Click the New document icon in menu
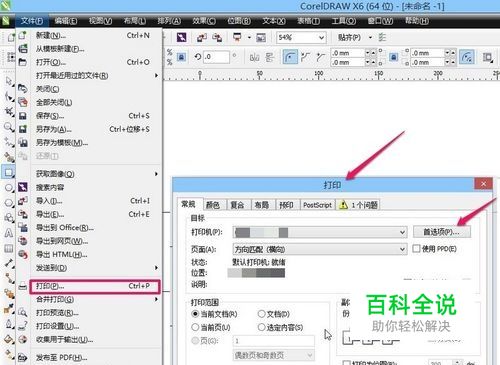The width and height of the screenshot is (500, 365). (22, 35)
